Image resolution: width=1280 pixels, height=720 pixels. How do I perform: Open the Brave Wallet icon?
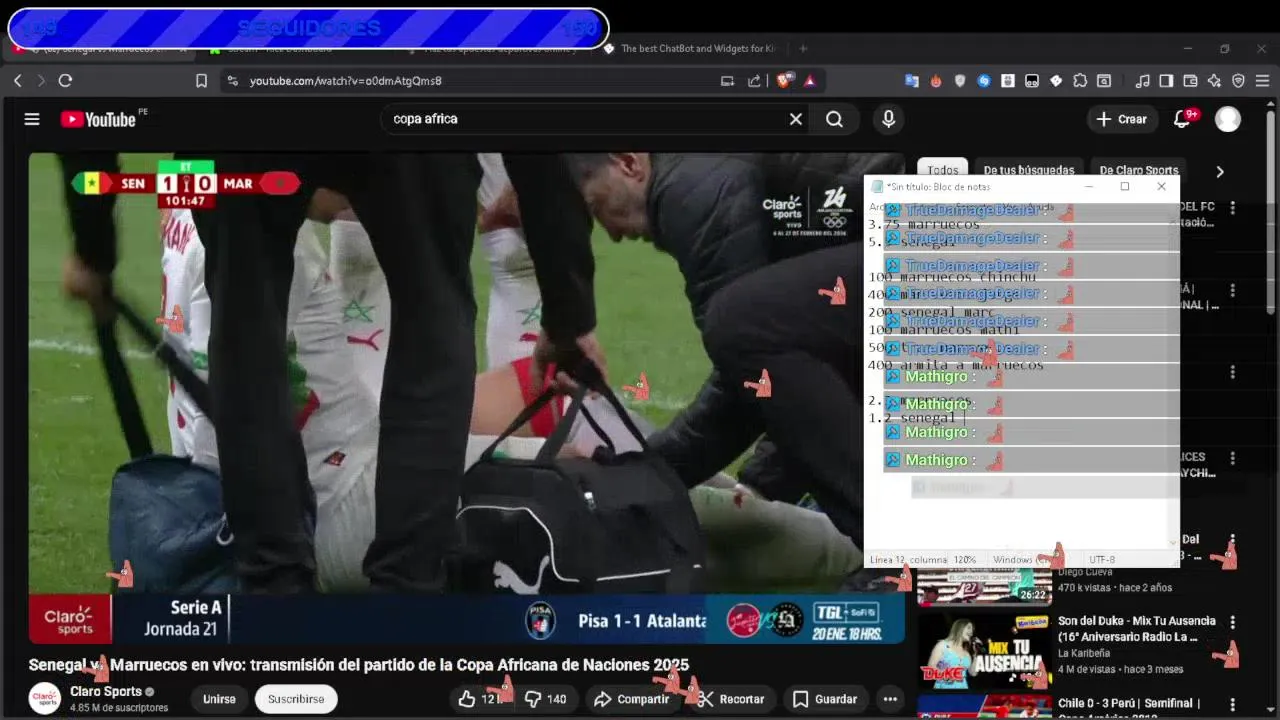tap(1190, 81)
